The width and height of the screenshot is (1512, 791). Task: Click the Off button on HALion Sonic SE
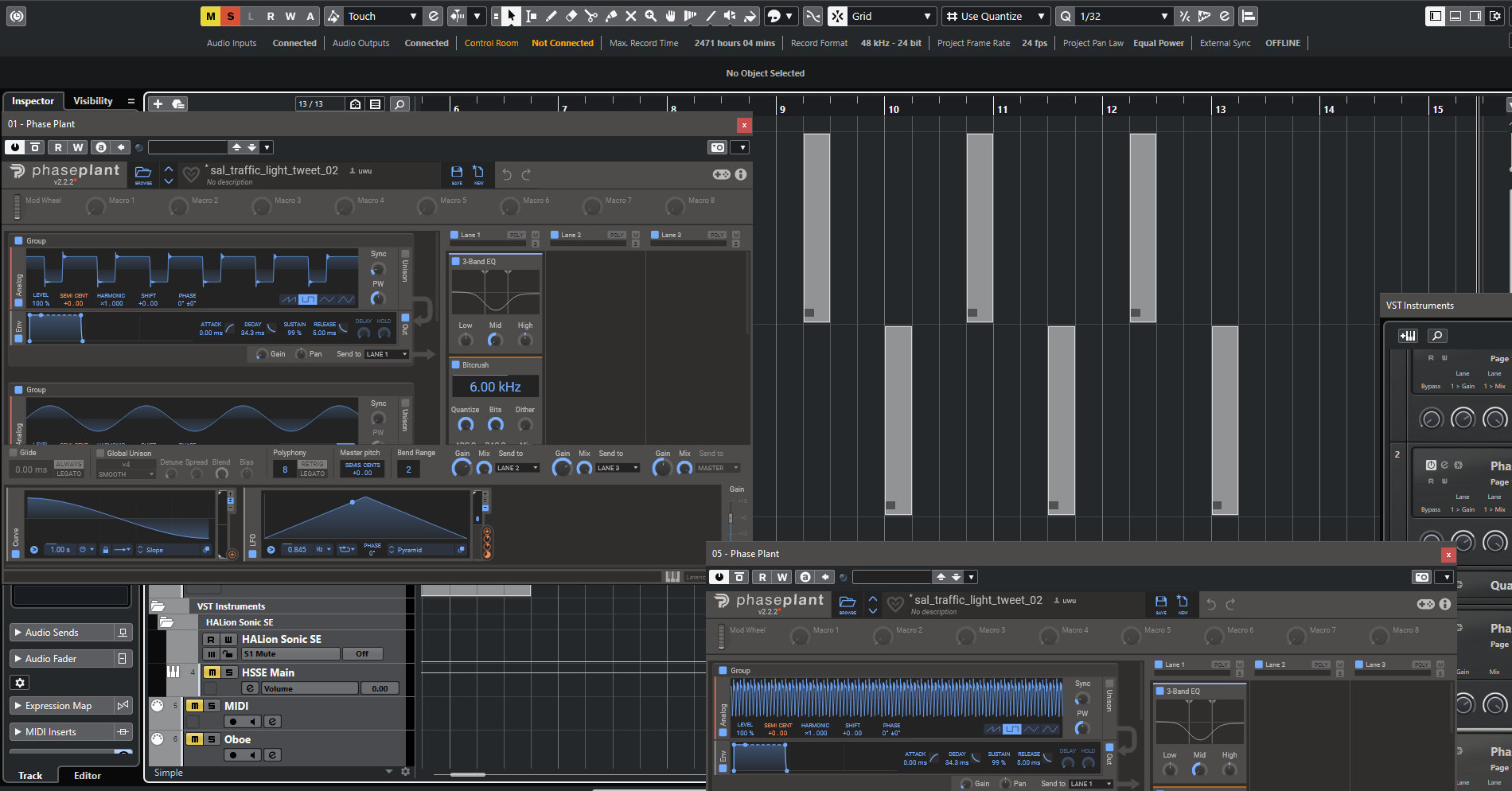coord(362,654)
